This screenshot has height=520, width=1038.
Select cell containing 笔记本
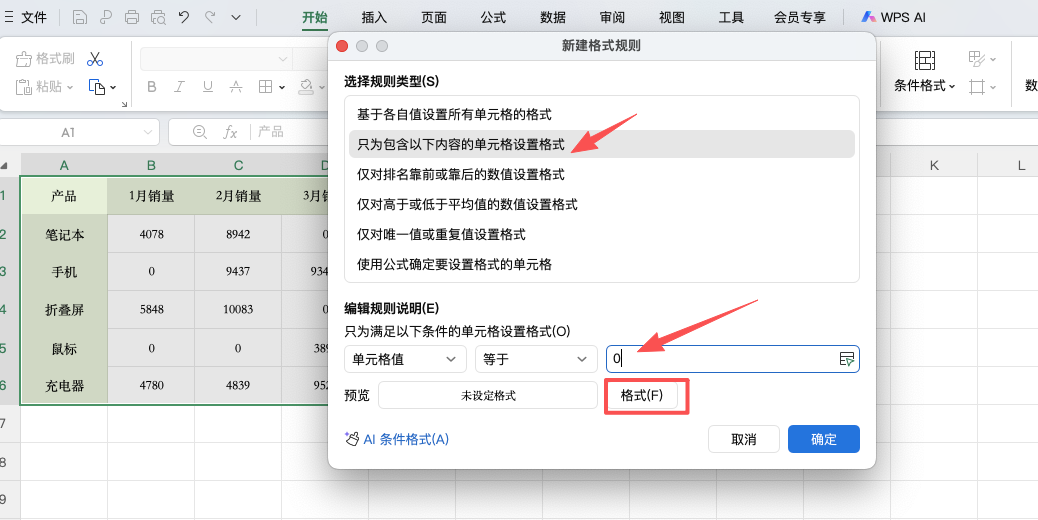64,235
